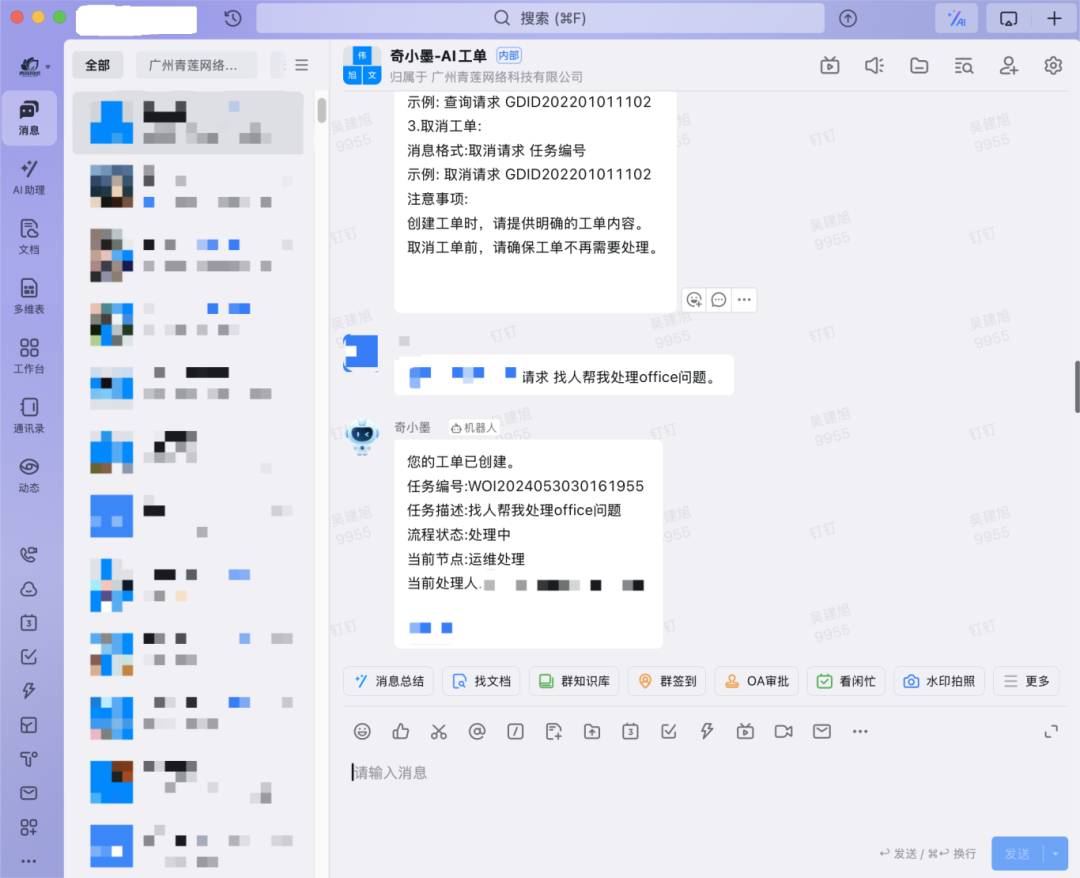Click the slash command icon
The image size is (1080, 878).
515,731
